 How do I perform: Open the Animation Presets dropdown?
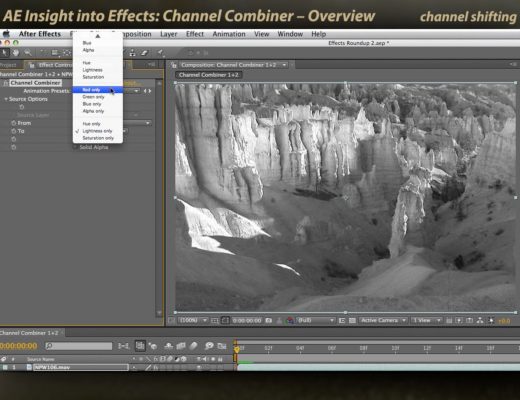tap(132, 91)
